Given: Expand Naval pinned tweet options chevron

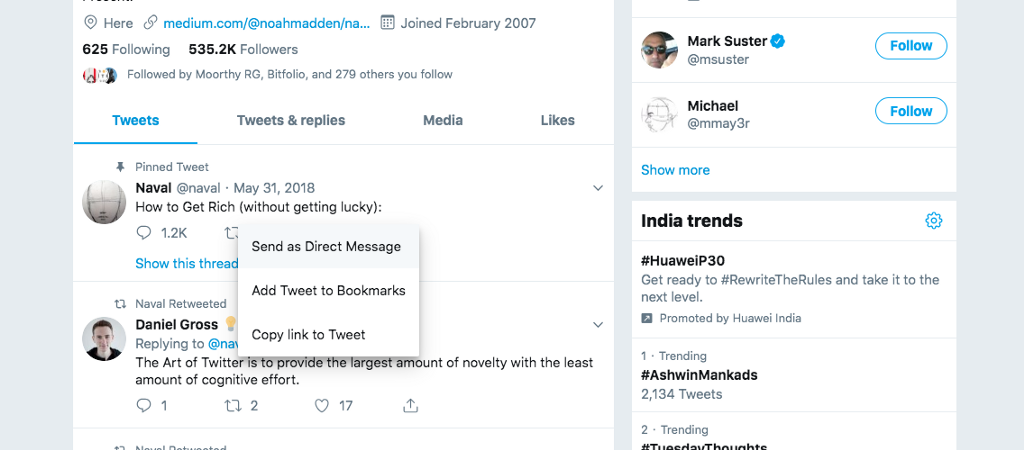Looking at the screenshot, I should [x=598, y=188].
